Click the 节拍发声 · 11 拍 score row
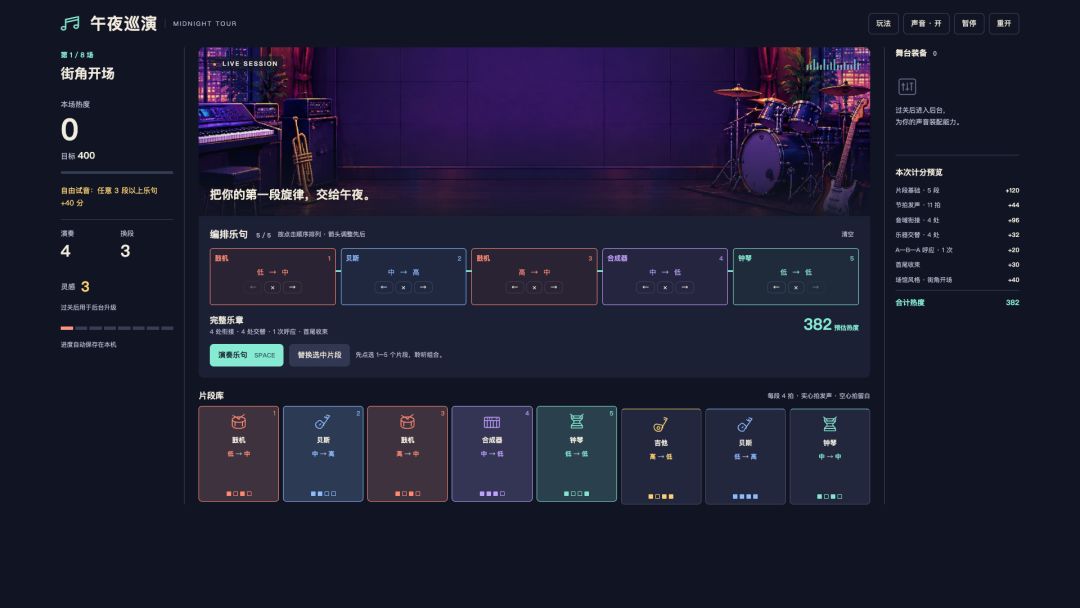This screenshot has height=608, width=1080. (957, 205)
